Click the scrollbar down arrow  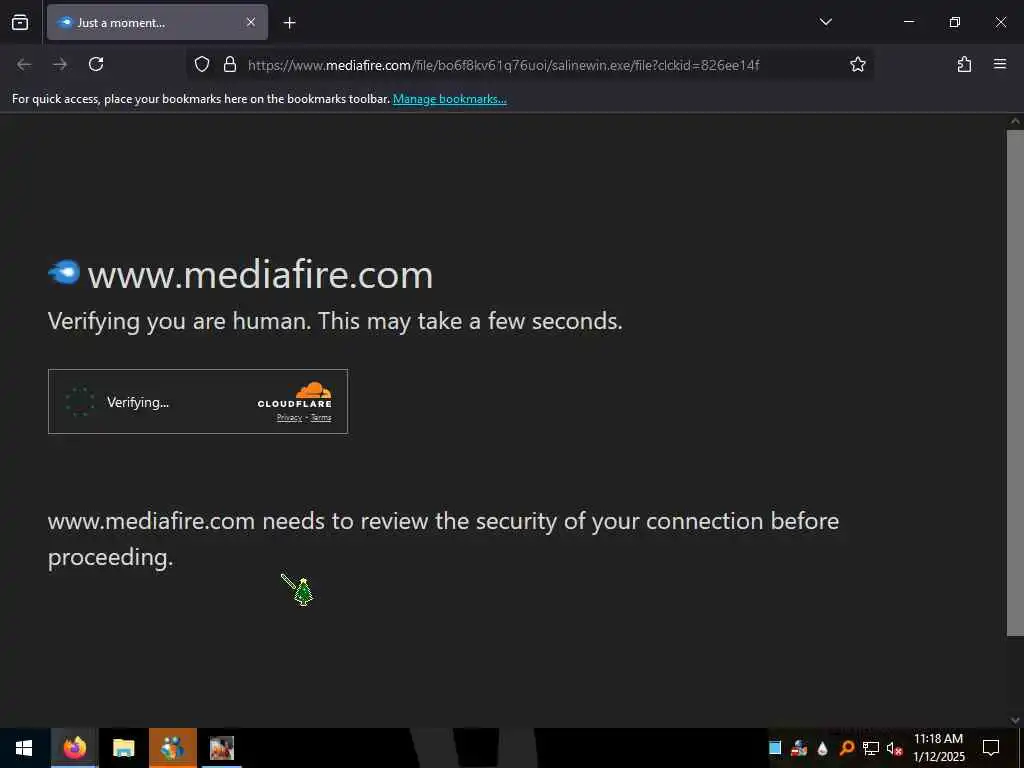click(1015, 720)
